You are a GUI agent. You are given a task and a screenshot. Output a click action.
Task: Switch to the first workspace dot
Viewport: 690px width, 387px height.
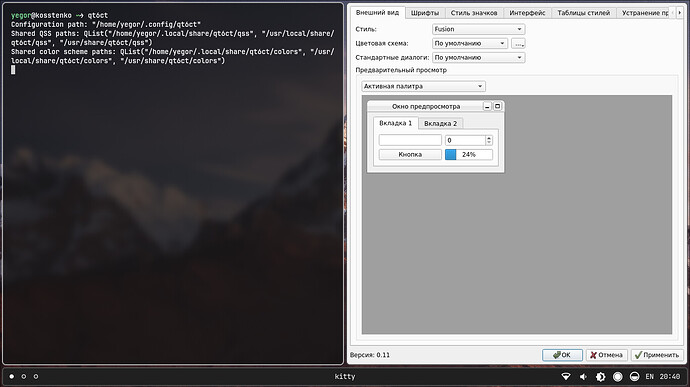coord(12,376)
